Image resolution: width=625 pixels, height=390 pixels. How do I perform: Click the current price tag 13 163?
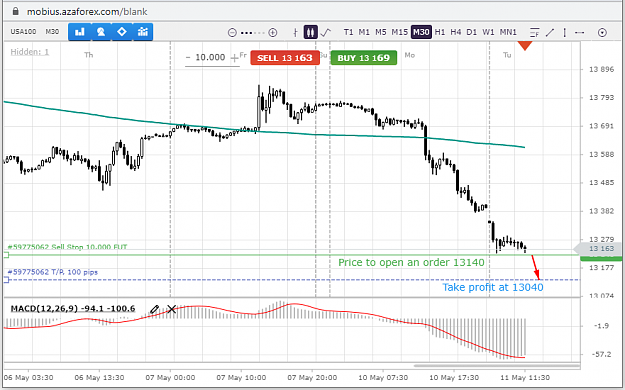click(x=597, y=249)
